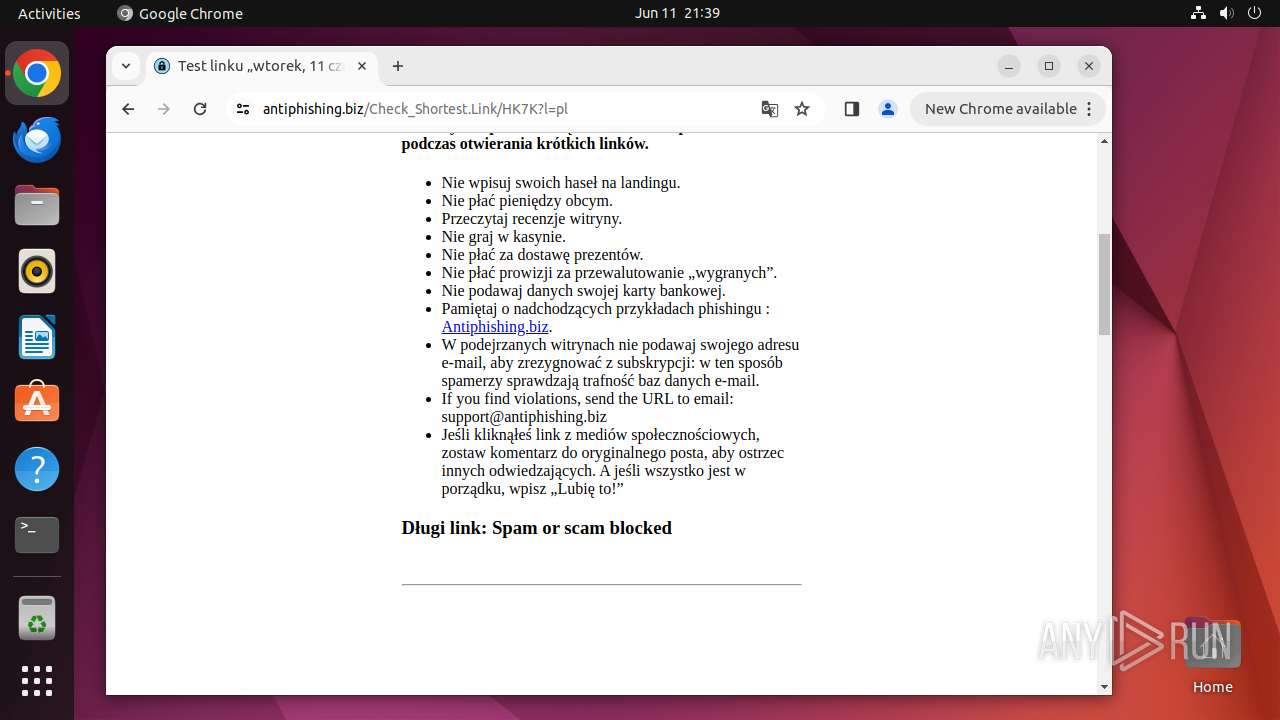1280x720 pixels.
Task: Bookmark this page with the star
Action: [x=802, y=109]
